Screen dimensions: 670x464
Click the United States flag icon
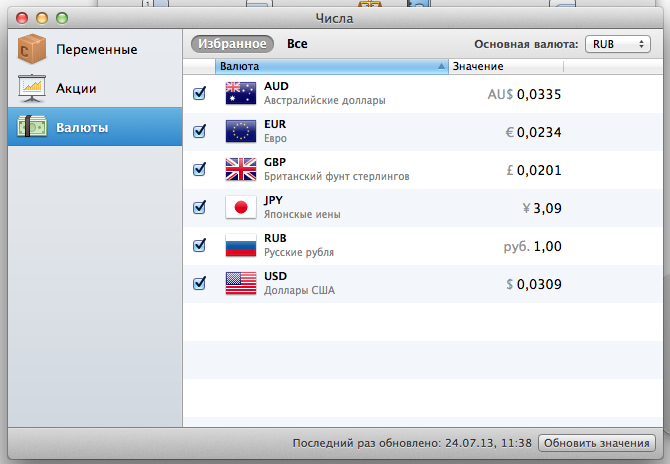(241, 284)
